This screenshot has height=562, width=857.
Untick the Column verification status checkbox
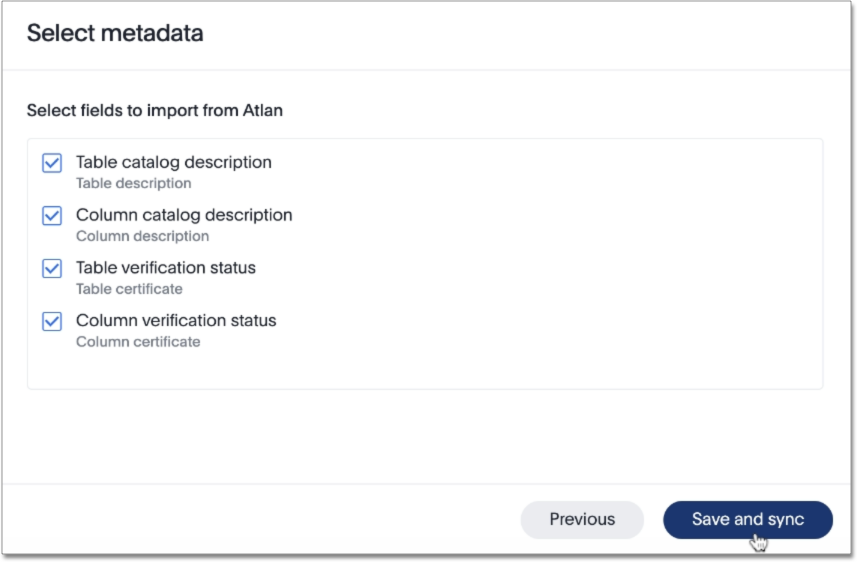pos(52,322)
